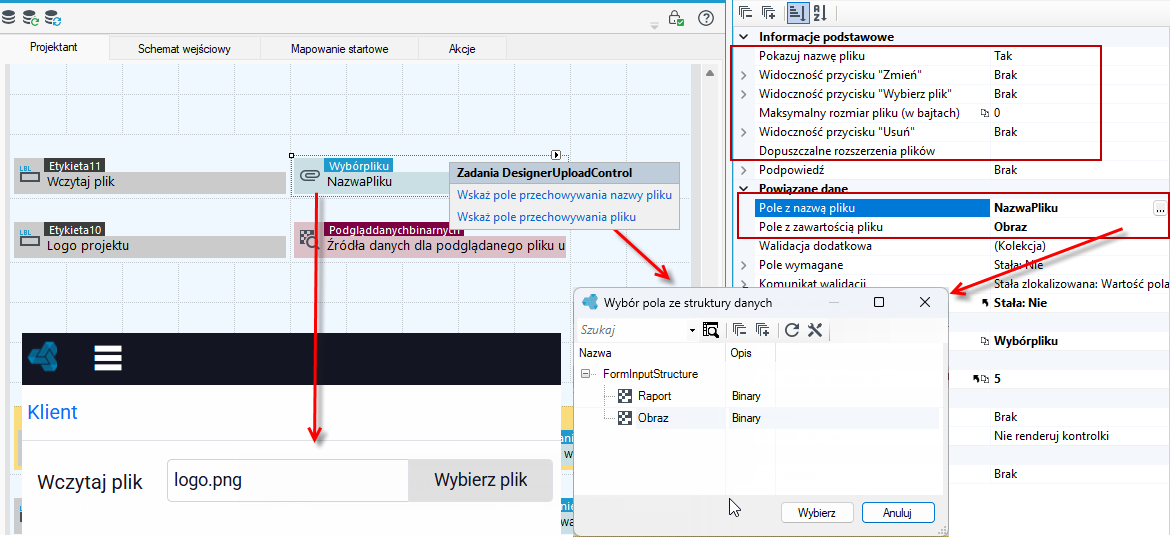
Task: Open the smart tag arrow on the Wybórpliku control
Action: click(x=556, y=154)
